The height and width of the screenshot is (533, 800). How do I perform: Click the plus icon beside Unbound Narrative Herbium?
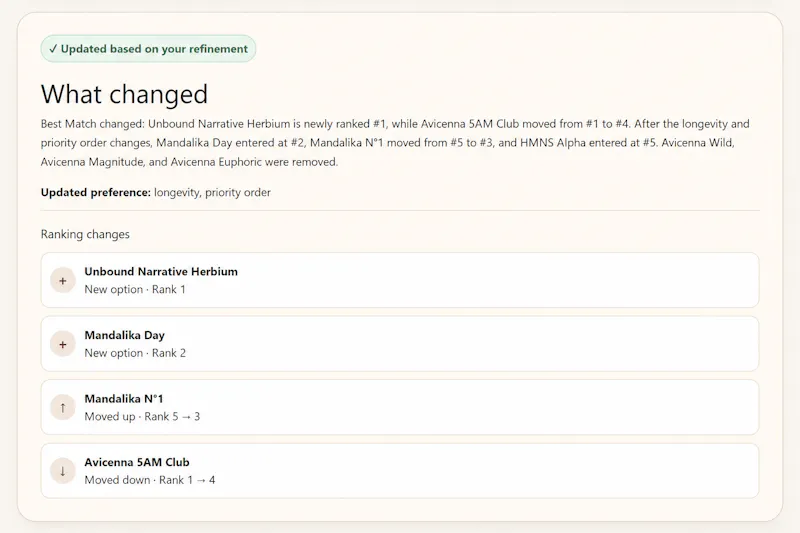(x=63, y=281)
